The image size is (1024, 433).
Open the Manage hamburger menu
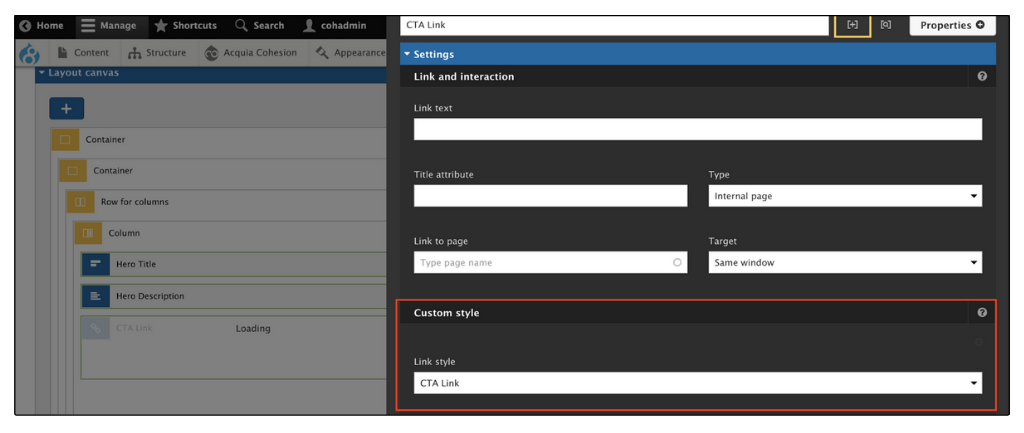point(109,25)
